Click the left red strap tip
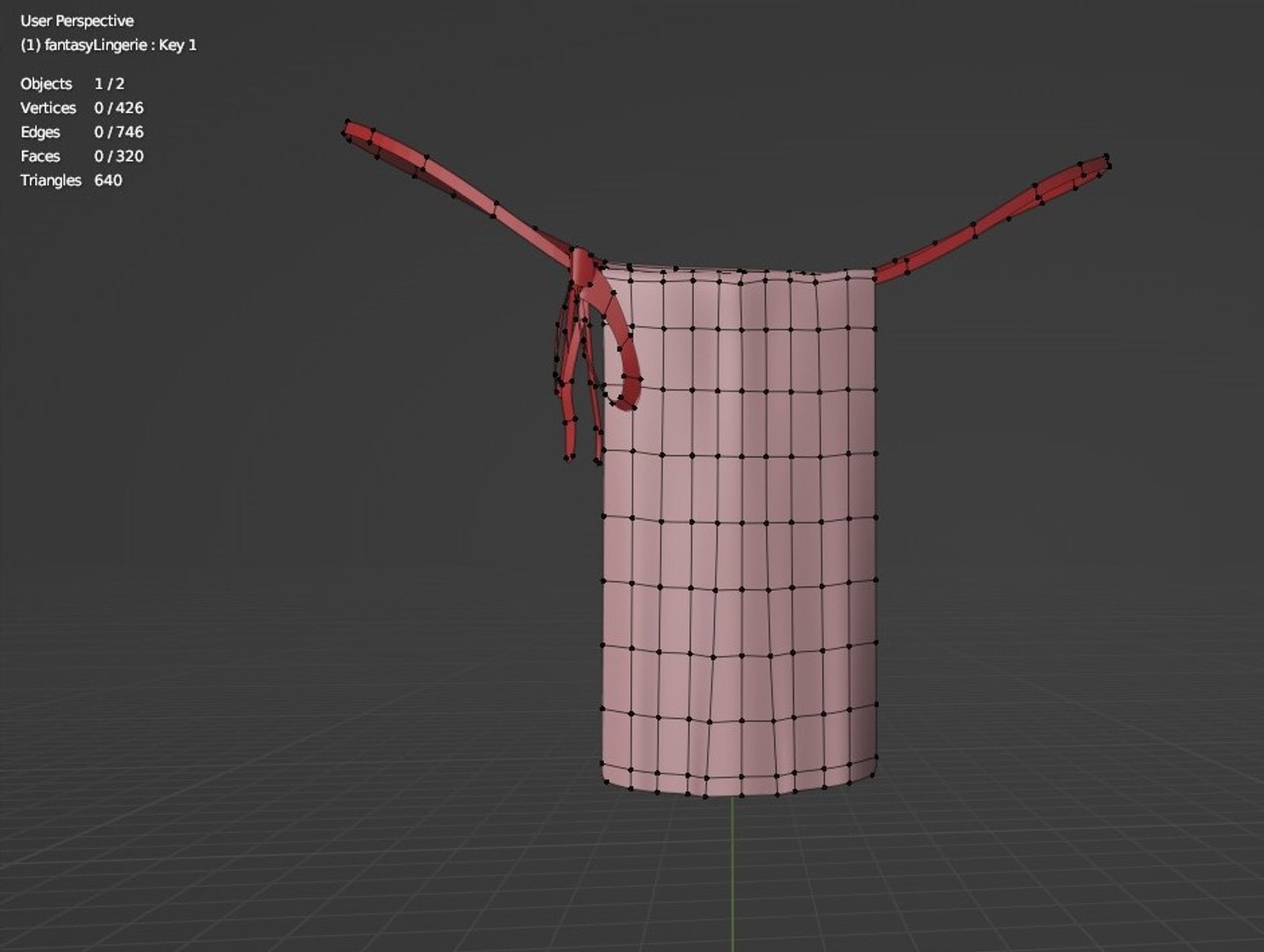Screen dimensions: 1264x952 pyautogui.click(x=358, y=133)
